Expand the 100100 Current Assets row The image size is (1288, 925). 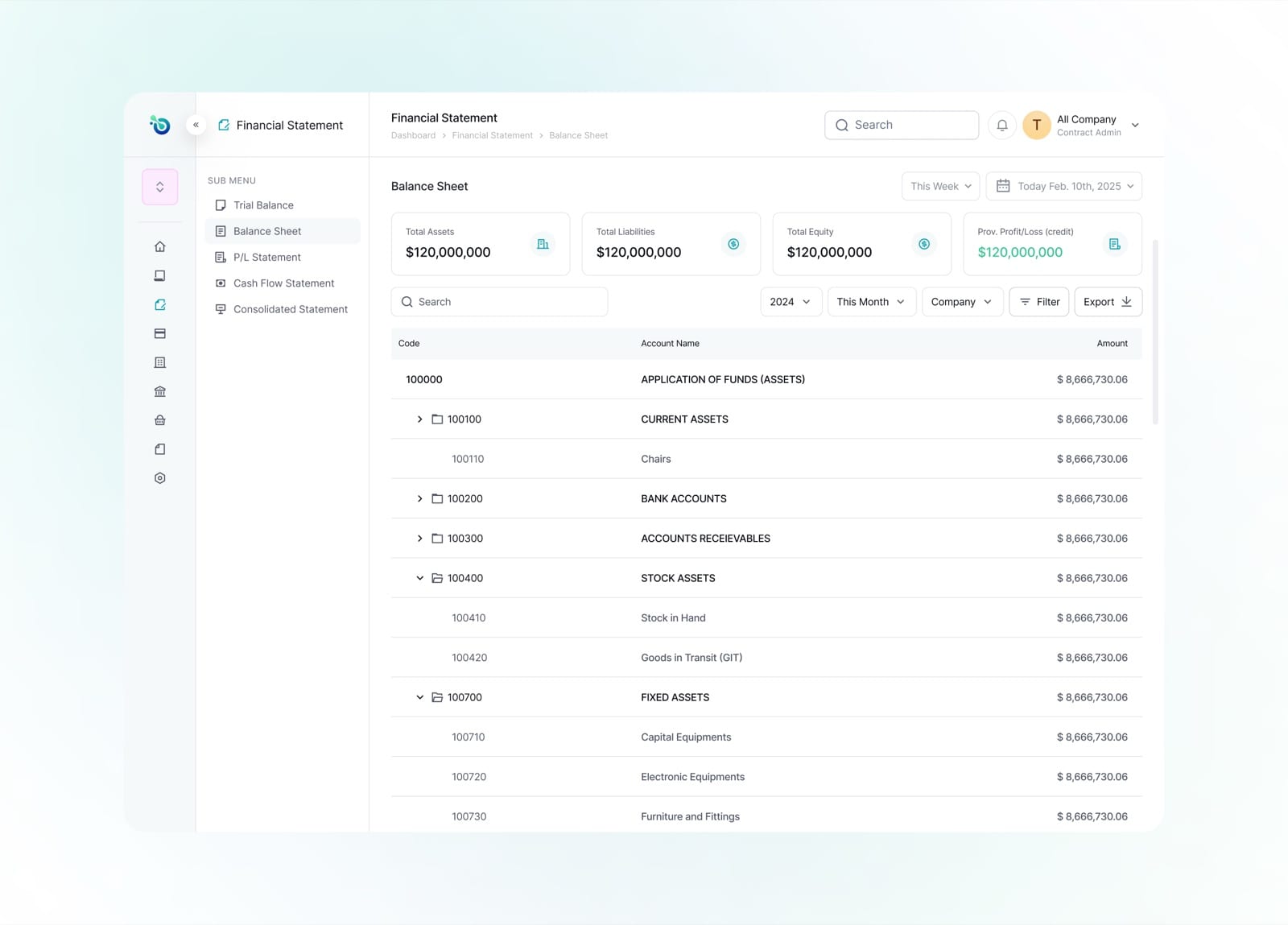tap(419, 419)
